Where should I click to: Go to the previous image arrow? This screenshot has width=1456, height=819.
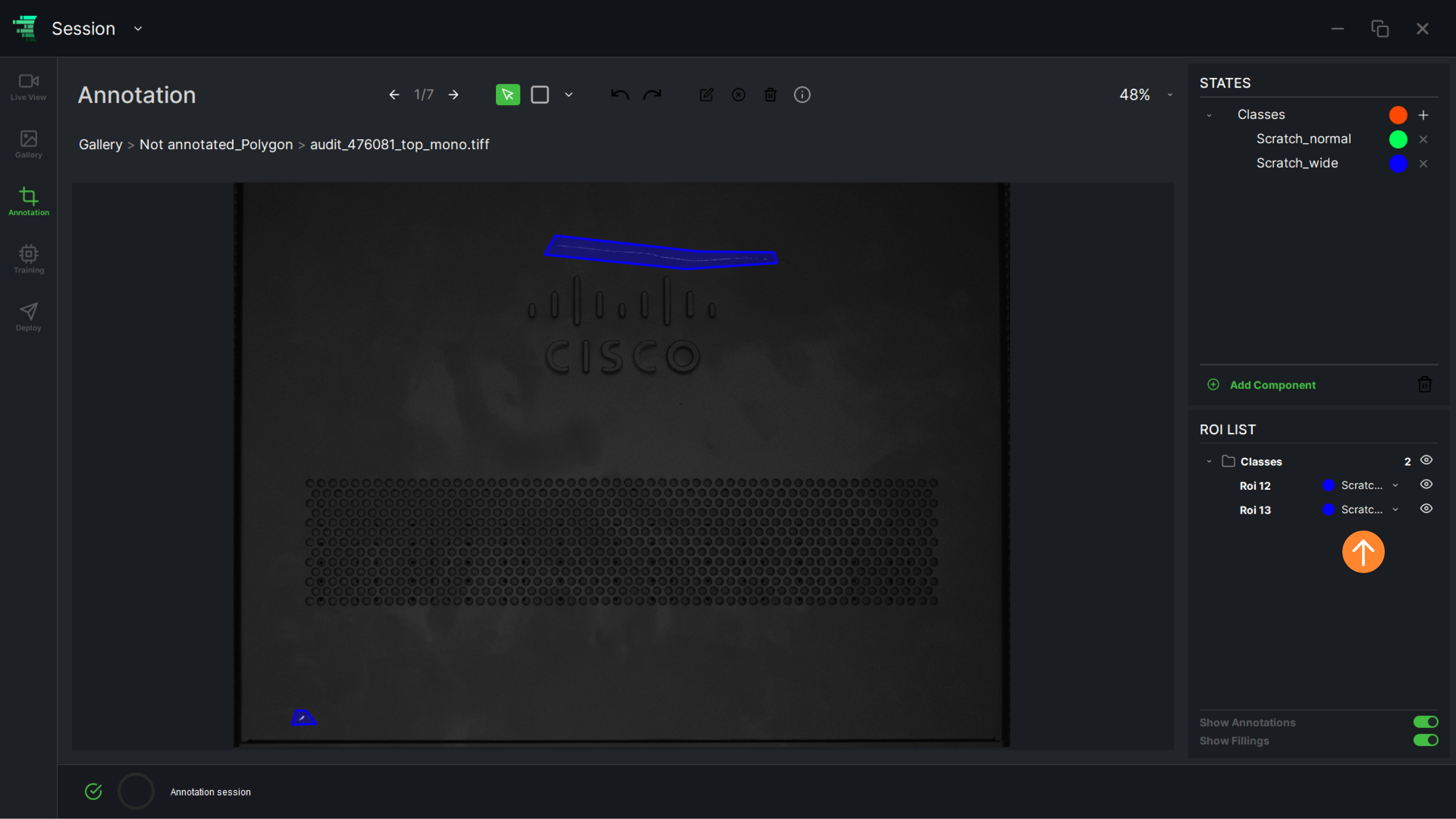click(x=394, y=95)
